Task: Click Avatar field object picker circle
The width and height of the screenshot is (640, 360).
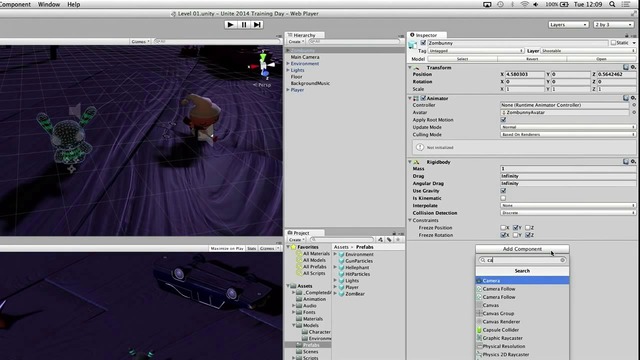Action: pos(634,112)
